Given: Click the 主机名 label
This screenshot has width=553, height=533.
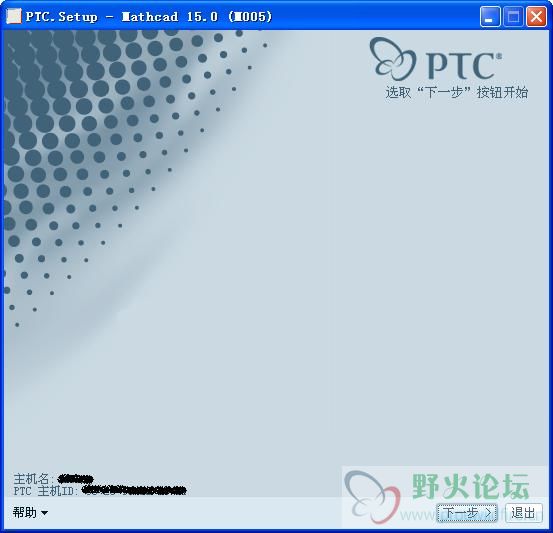Looking at the screenshot, I should click(x=34, y=479).
